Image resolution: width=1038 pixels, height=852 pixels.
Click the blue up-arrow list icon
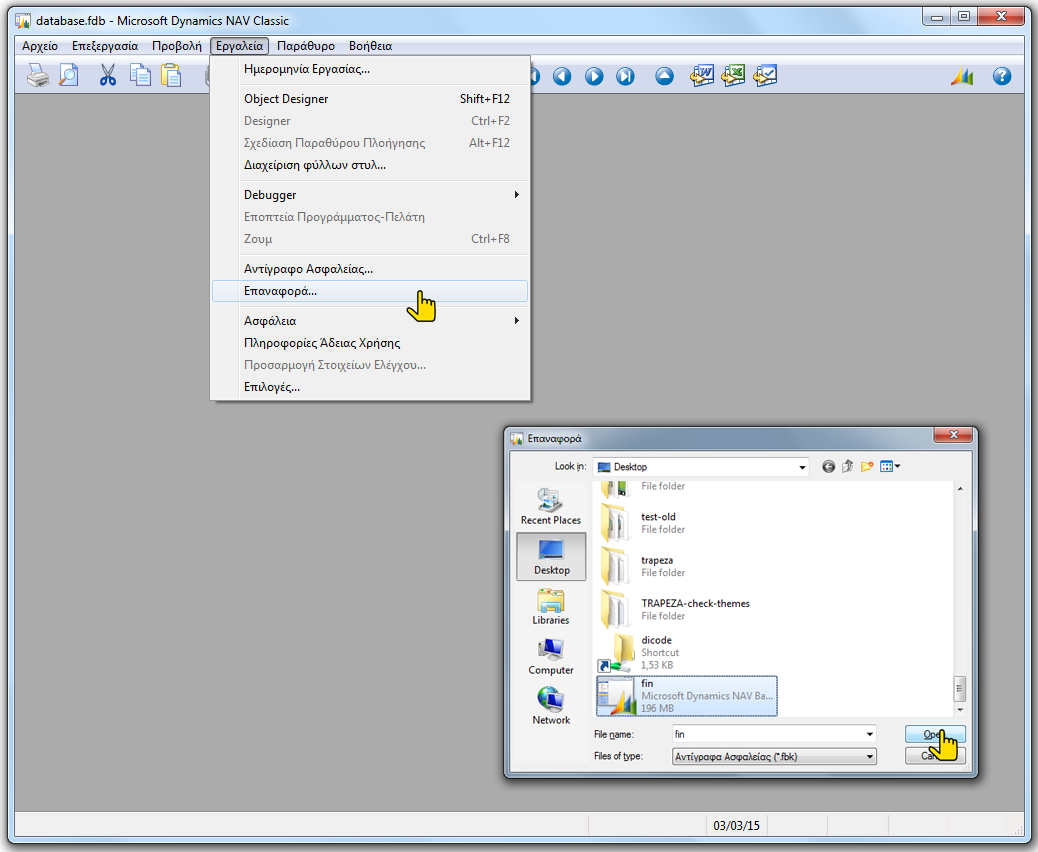(x=665, y=76)
